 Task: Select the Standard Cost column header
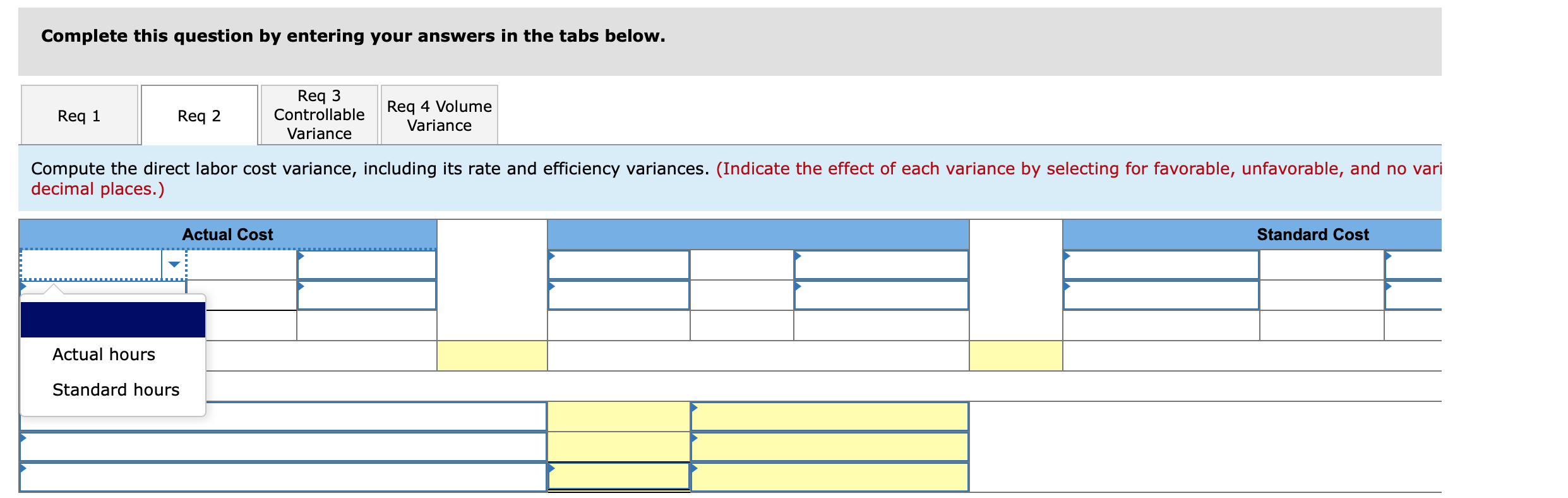[1312, 234]
